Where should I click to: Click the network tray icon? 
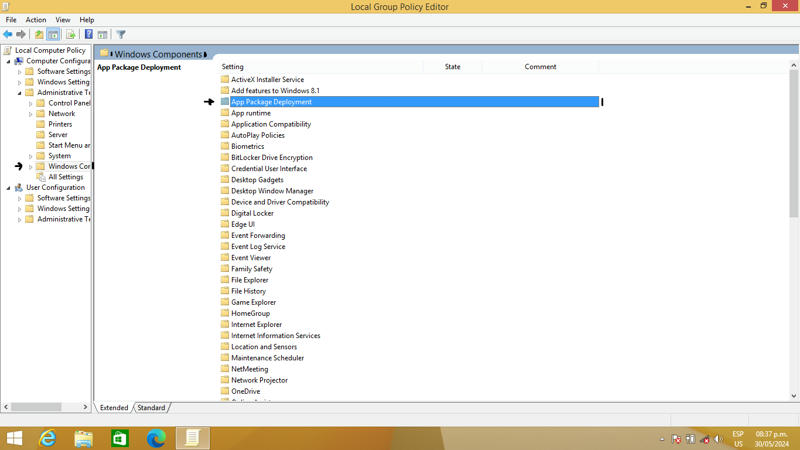[x=705, y=439]
